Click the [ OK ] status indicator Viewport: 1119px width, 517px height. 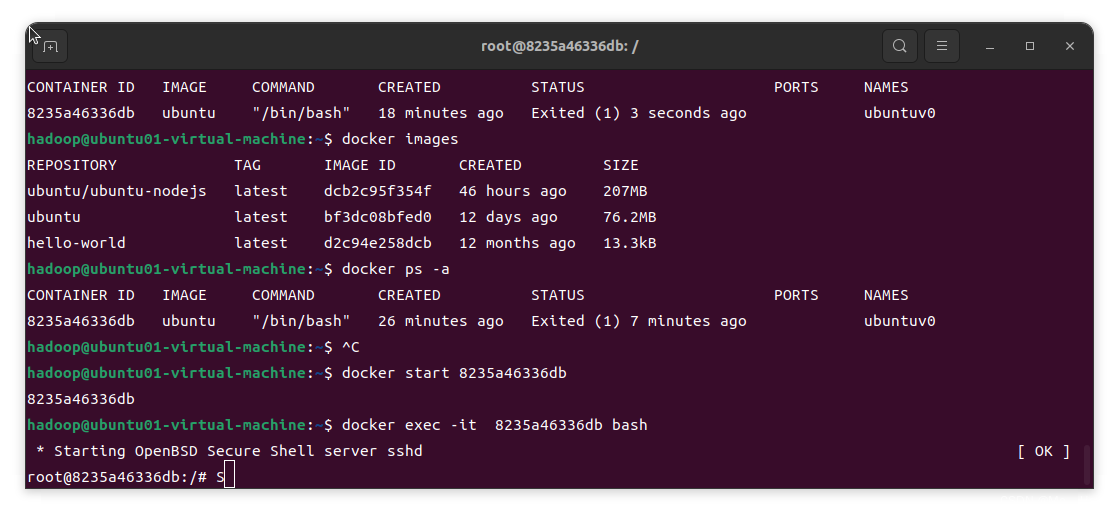(x=1043, y=451)
